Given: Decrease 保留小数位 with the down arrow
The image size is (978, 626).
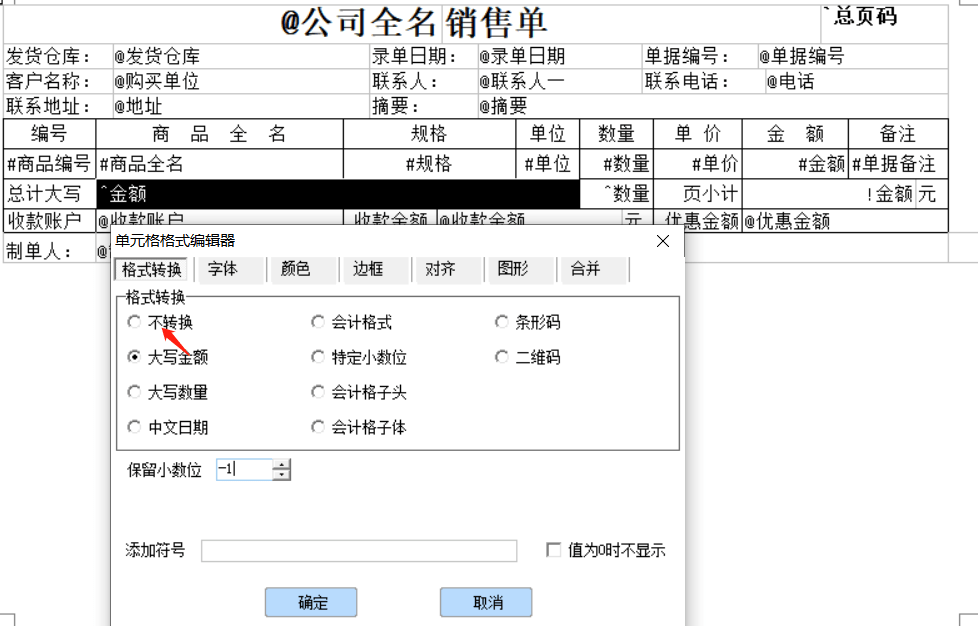Looking at the screenshot, I should 282,474.
